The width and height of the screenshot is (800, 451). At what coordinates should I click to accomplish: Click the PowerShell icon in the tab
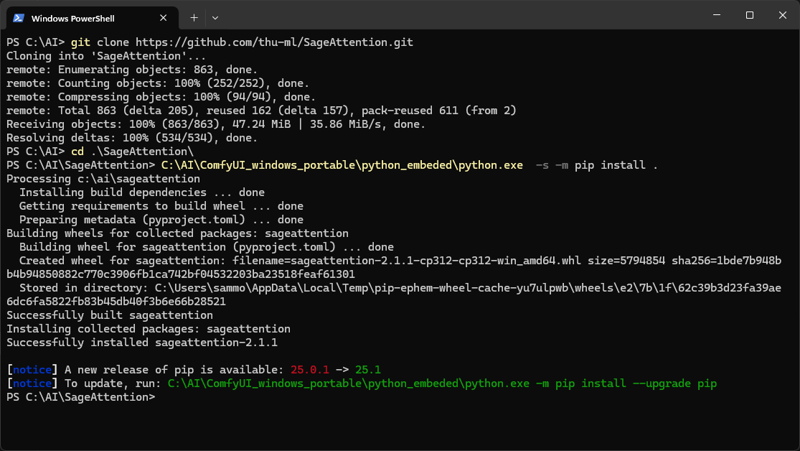pyautogui.click(x=19, y=18)
